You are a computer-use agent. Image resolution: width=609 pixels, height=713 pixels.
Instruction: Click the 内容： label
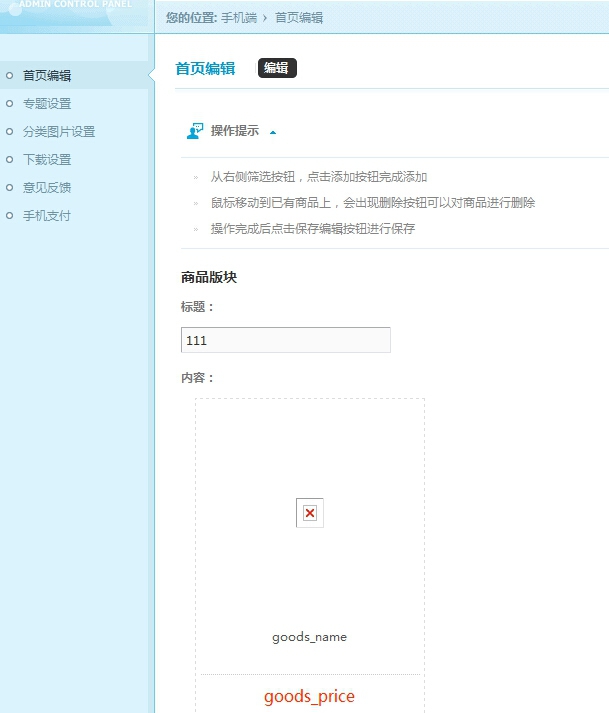[x=197, y=378]
